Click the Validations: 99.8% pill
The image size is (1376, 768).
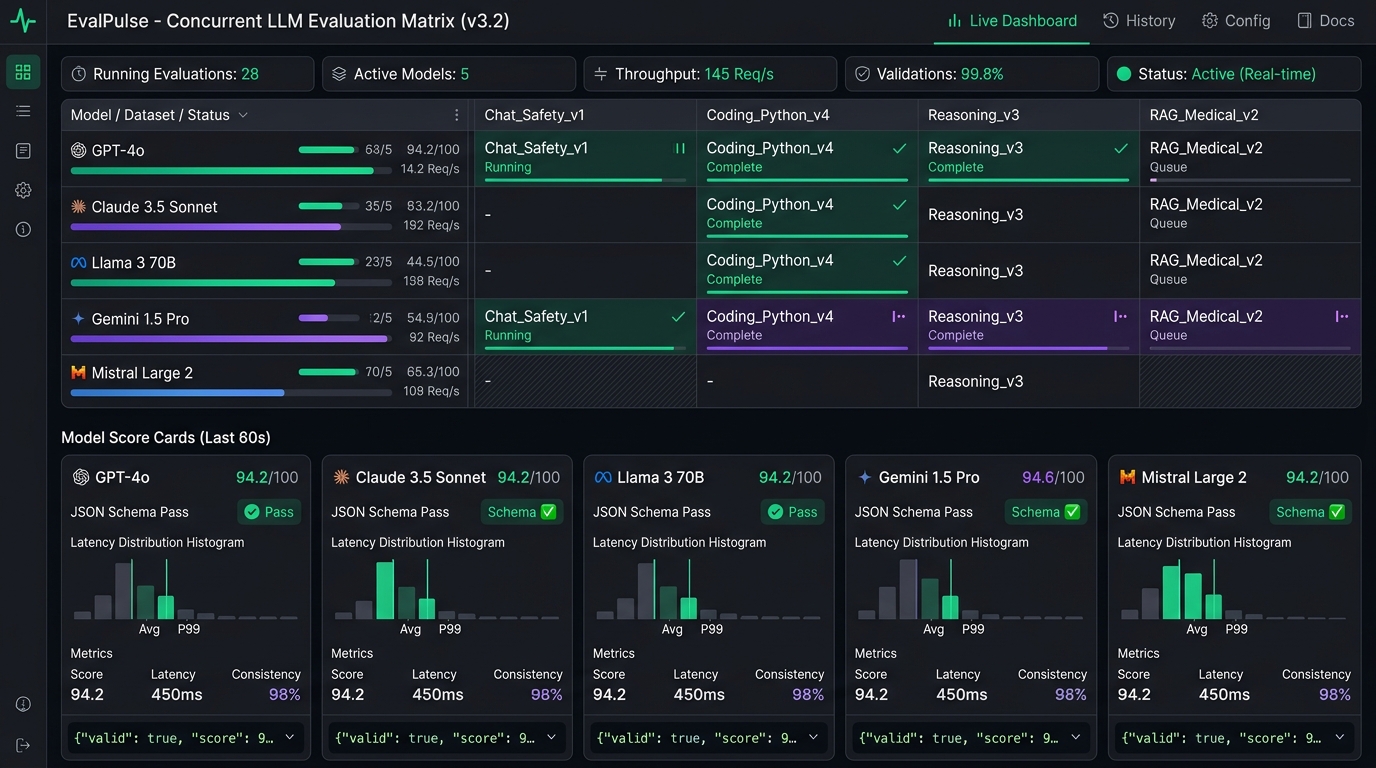[972, 74]
